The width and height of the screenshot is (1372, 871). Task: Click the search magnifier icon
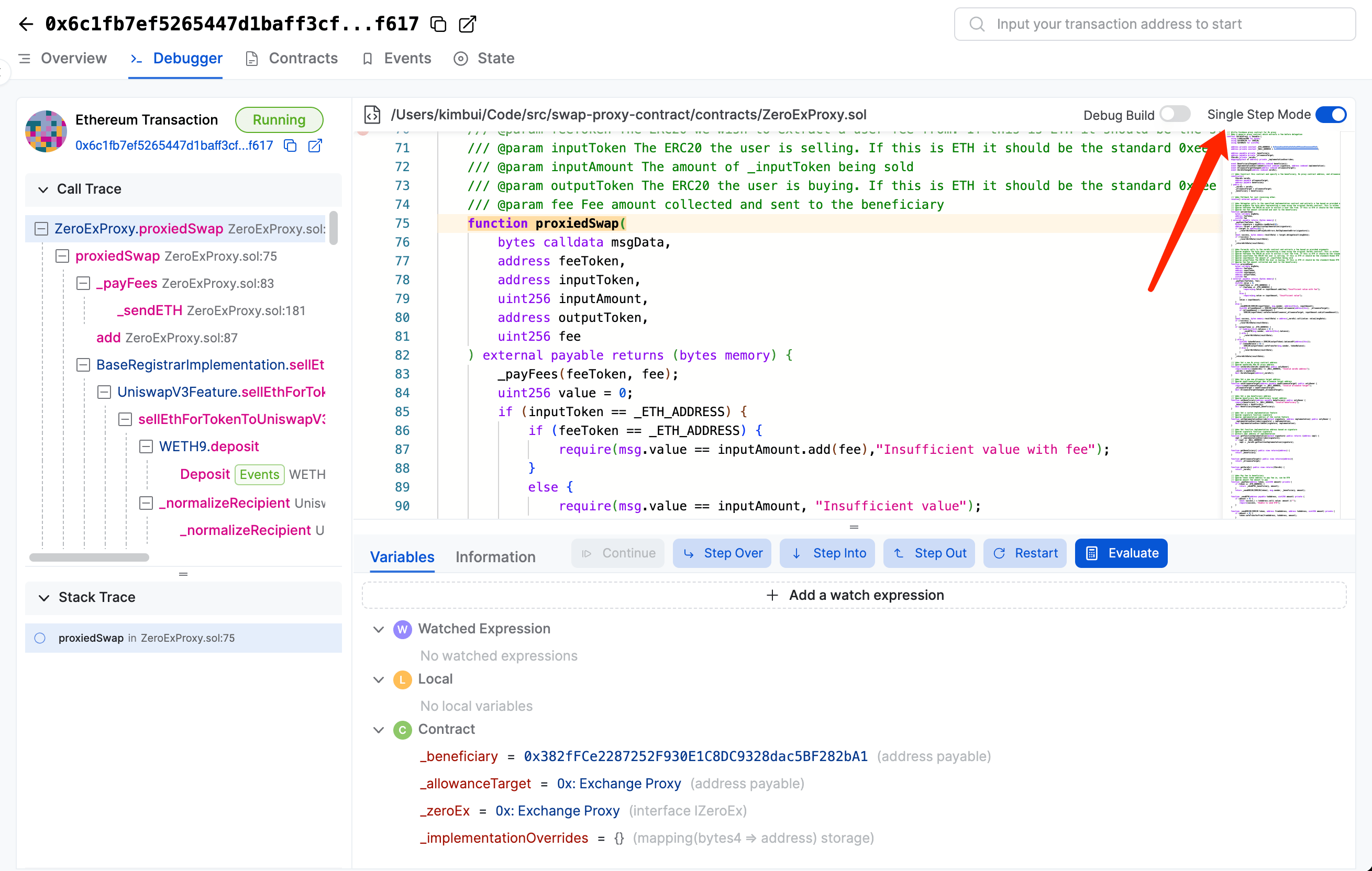point(977,24)
